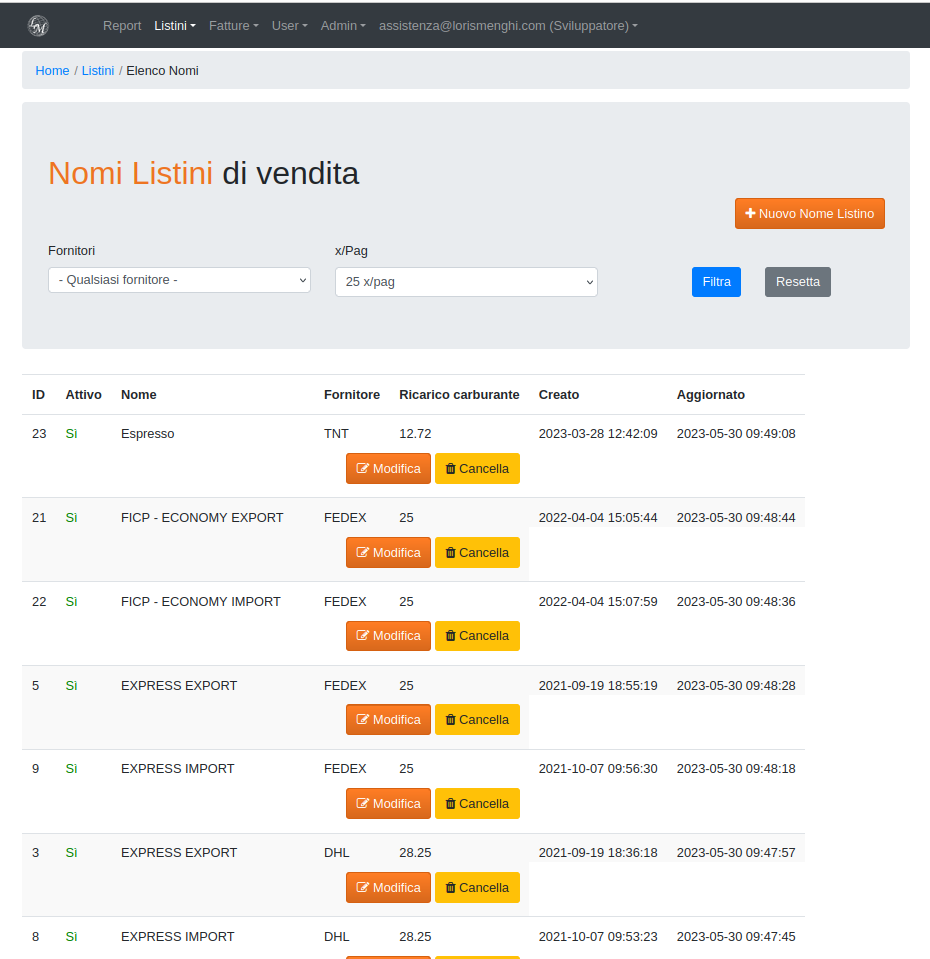Delete the Espresso TNT row using Cancella

coord(477,469)
